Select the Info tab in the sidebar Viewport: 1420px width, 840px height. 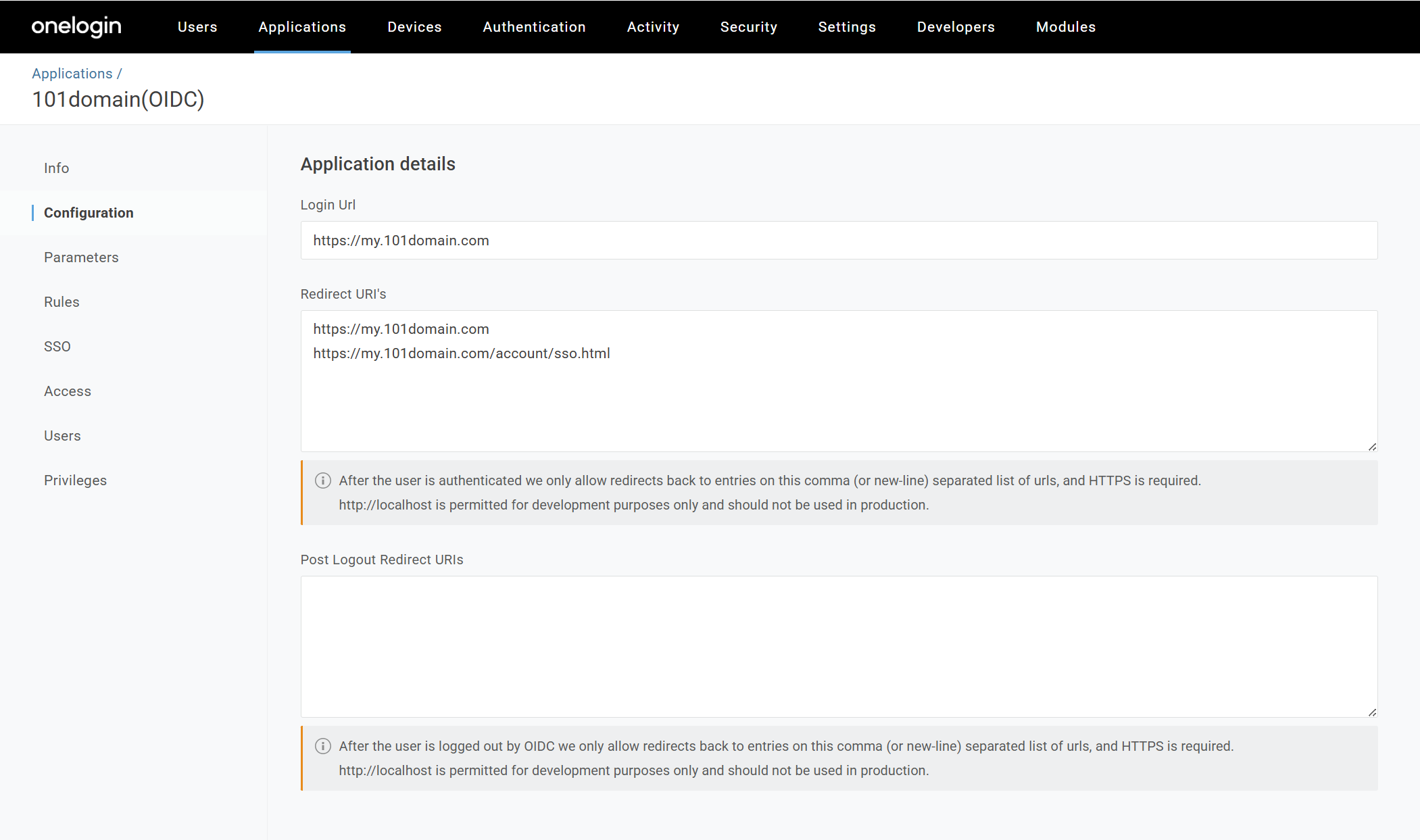point(56,168)
